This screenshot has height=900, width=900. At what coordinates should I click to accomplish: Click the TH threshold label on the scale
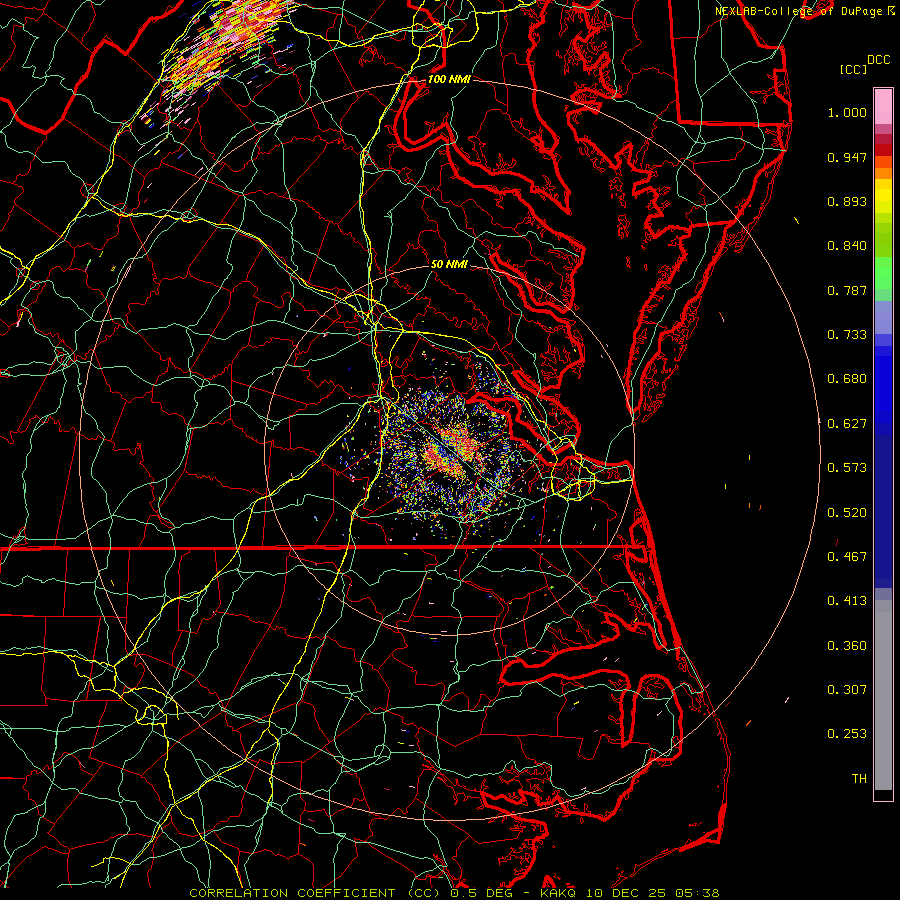tap(859, 779)
